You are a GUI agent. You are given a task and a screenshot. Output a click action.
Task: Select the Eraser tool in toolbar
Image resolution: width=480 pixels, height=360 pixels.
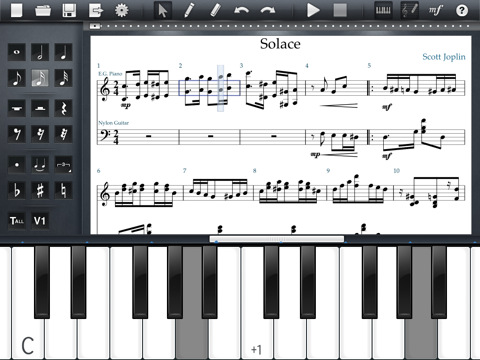pos(215,10)
